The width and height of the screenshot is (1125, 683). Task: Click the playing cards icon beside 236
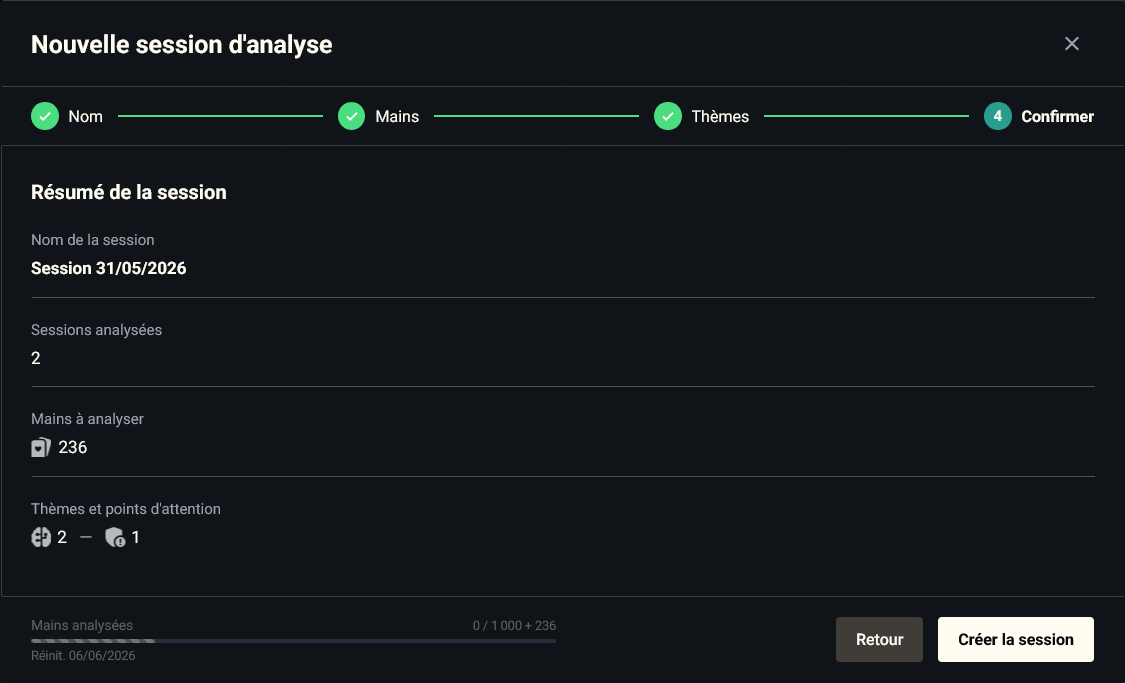[x=41, y=448]
